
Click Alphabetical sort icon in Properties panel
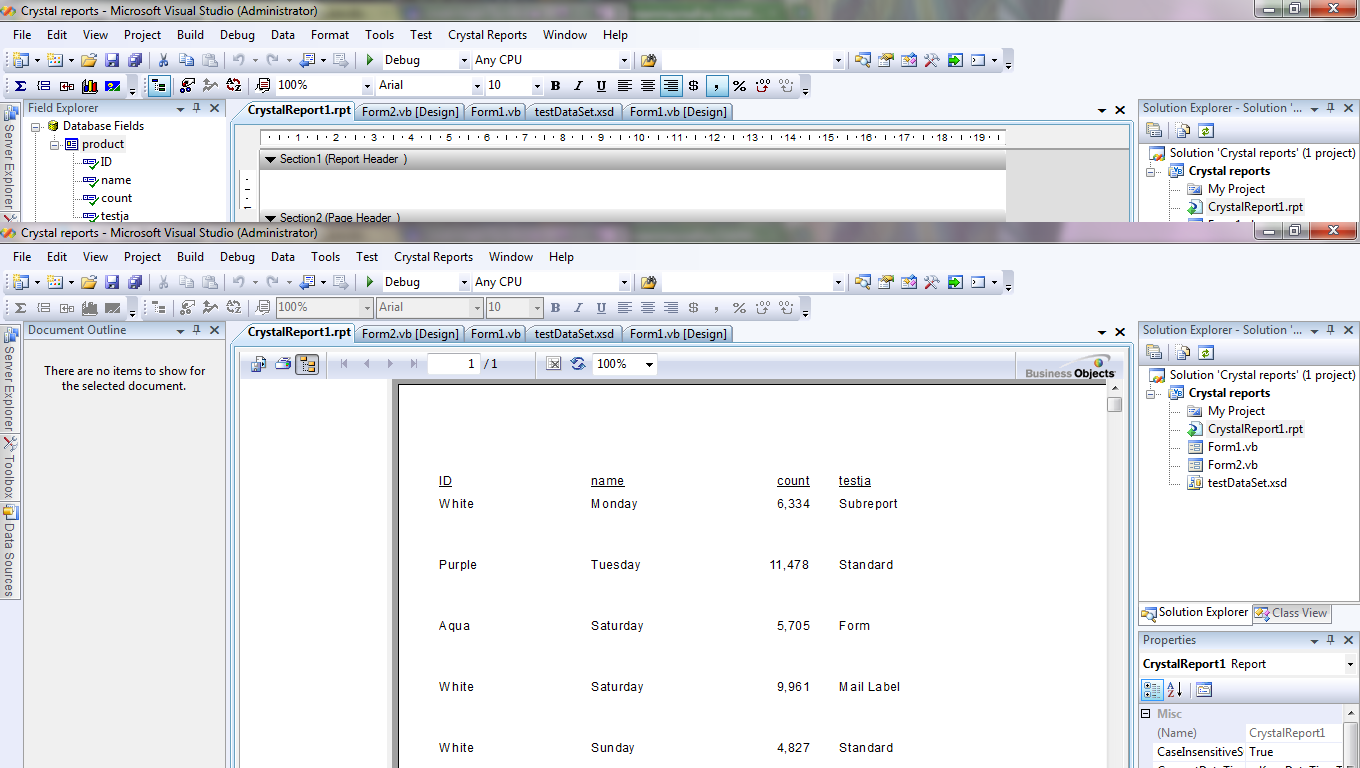coord(1175,690)
